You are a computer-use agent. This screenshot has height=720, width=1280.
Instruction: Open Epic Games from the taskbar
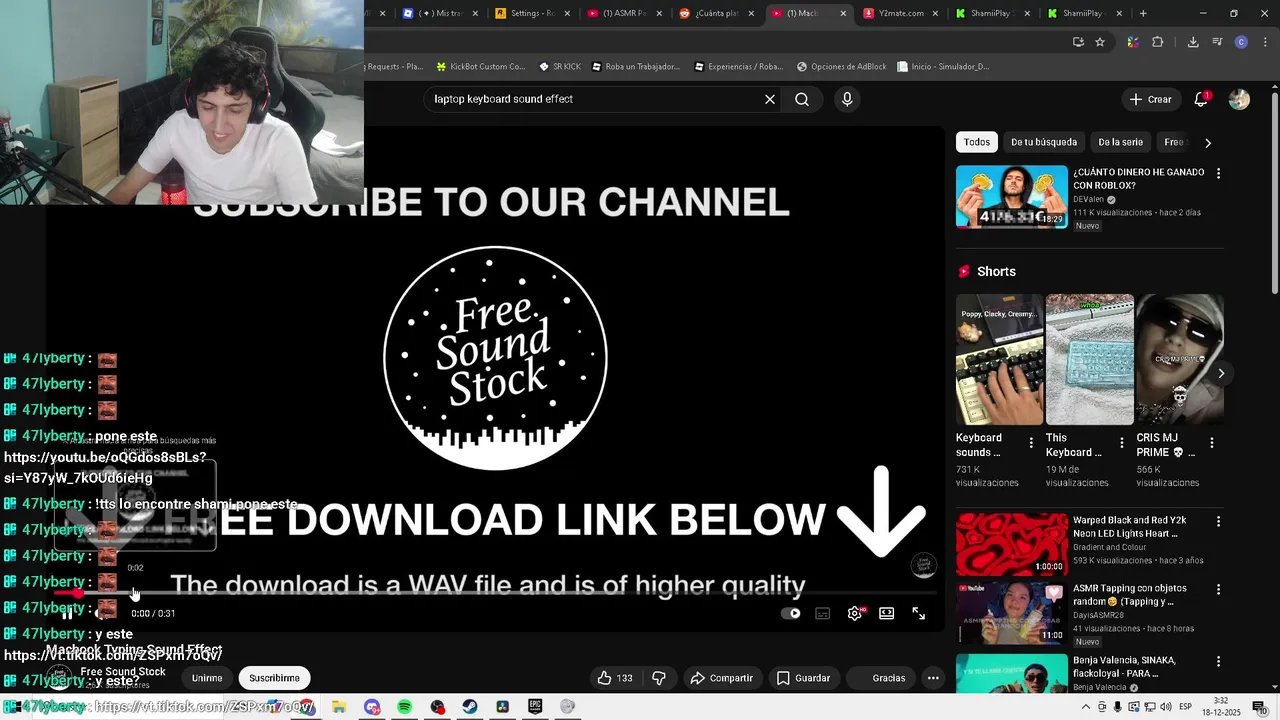click(x=535, y=707)
